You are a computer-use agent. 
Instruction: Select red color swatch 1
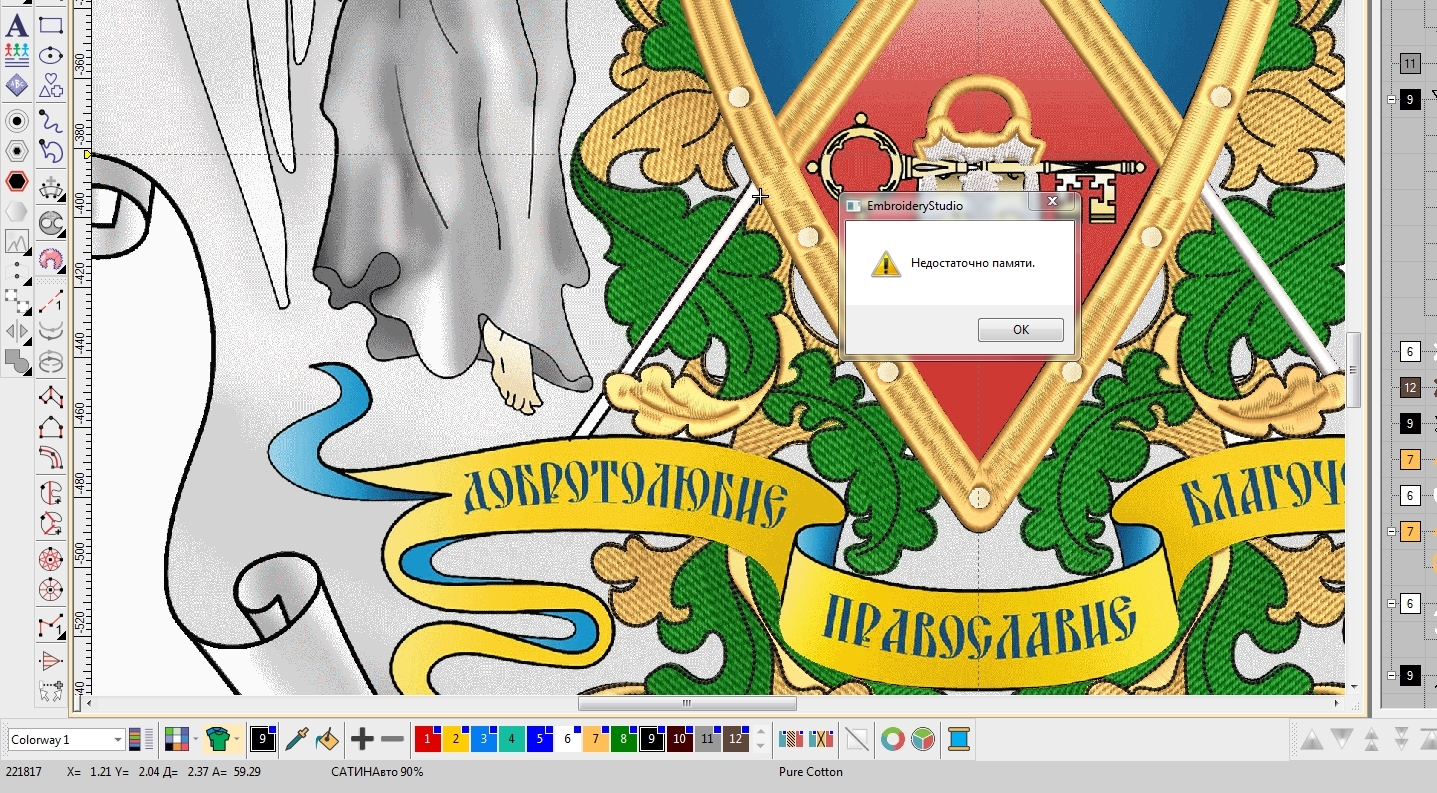click(x=427, y=740)
